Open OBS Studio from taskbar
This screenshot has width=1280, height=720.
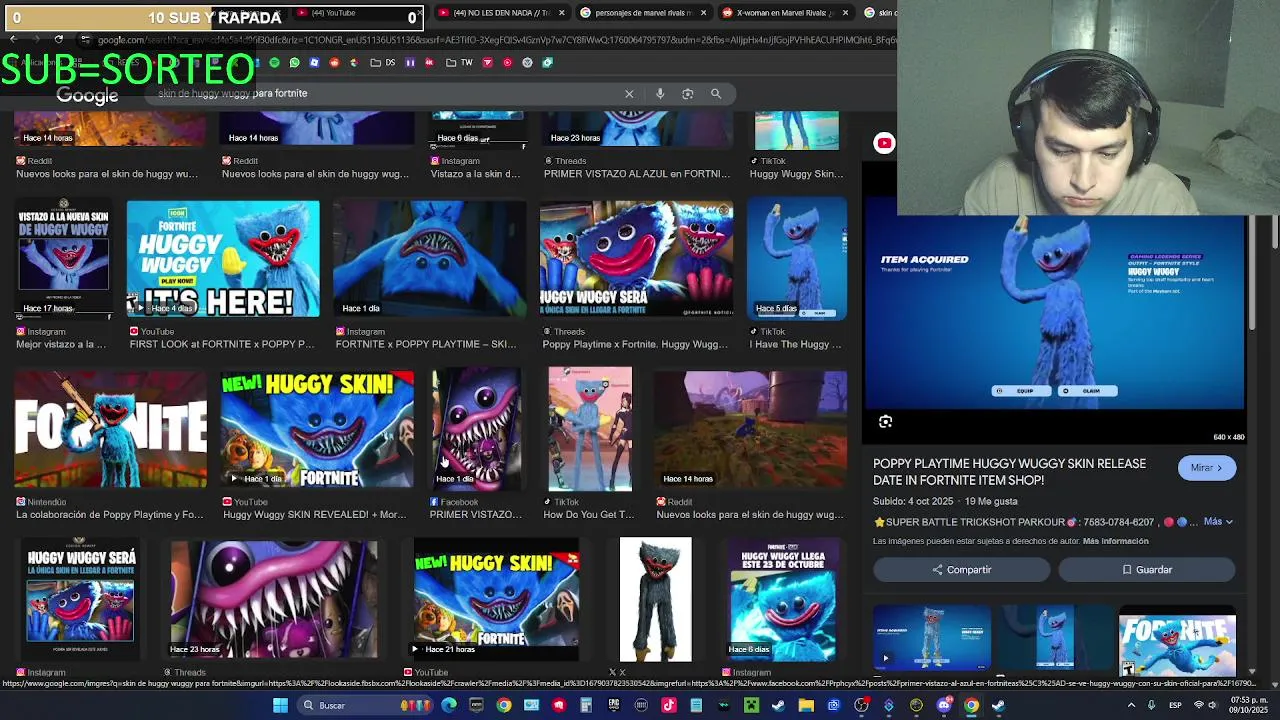[x=861, y=706]
